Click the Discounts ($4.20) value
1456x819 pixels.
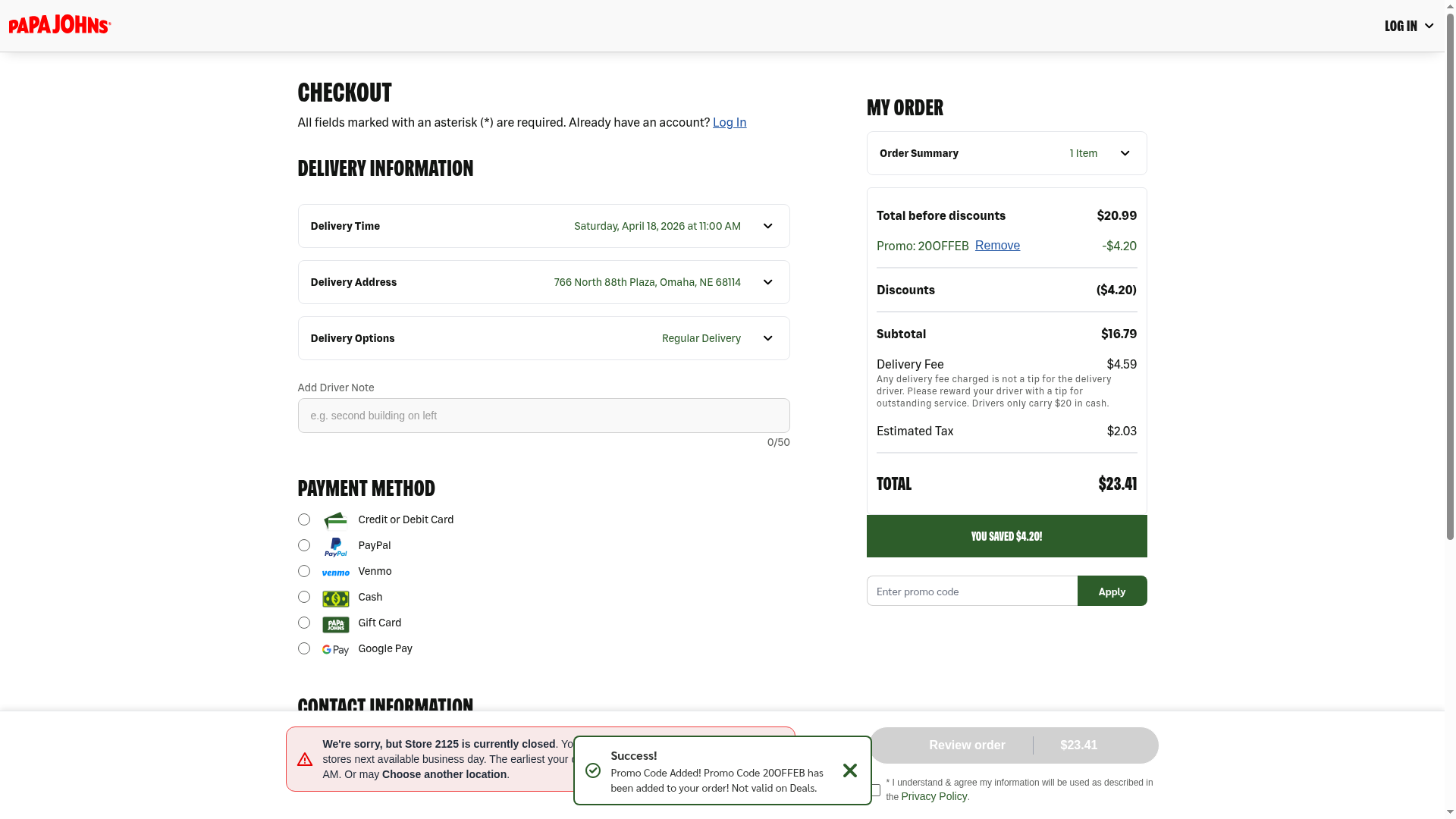1117,290
